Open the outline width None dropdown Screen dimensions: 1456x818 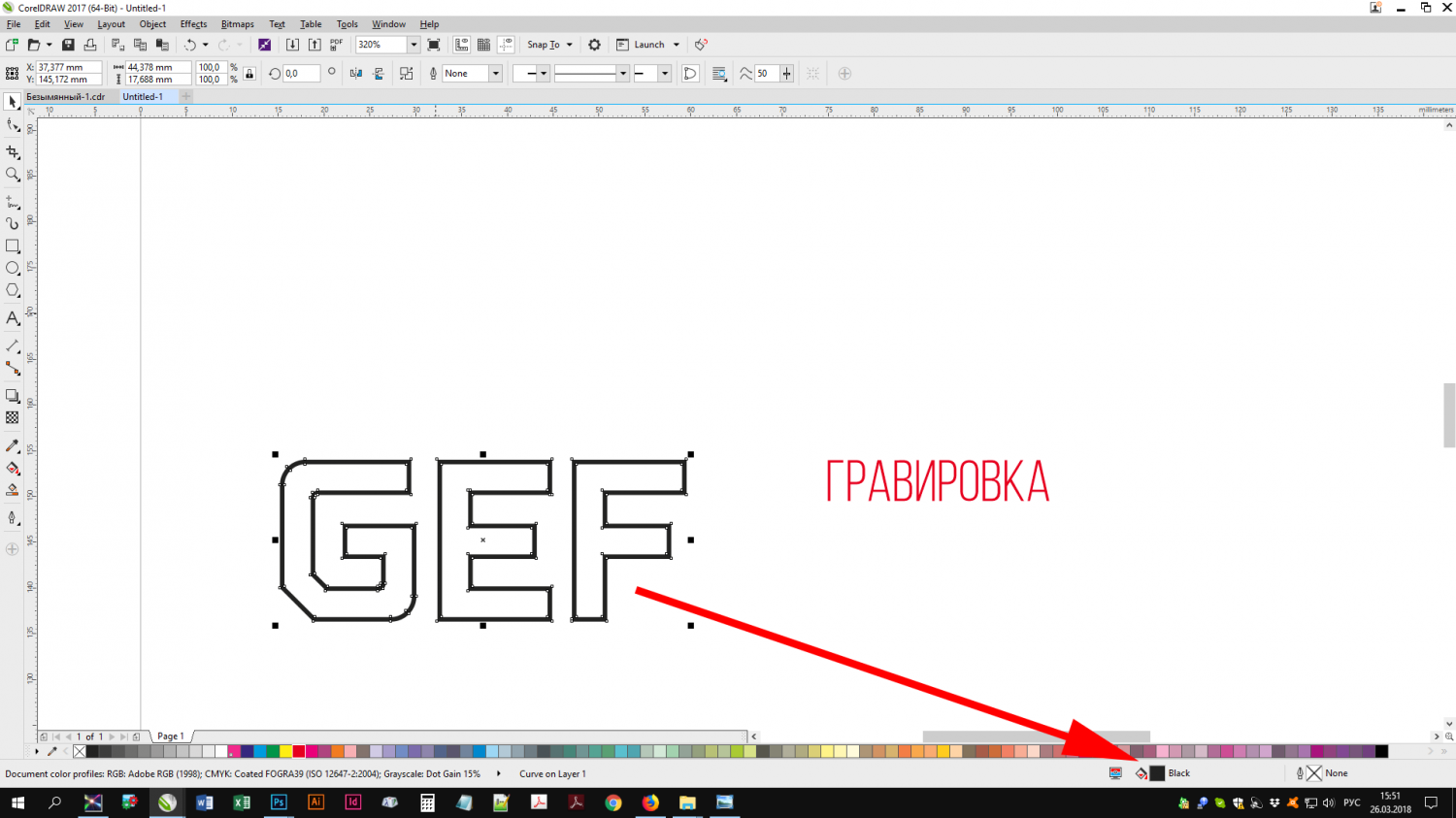[495, 74]
